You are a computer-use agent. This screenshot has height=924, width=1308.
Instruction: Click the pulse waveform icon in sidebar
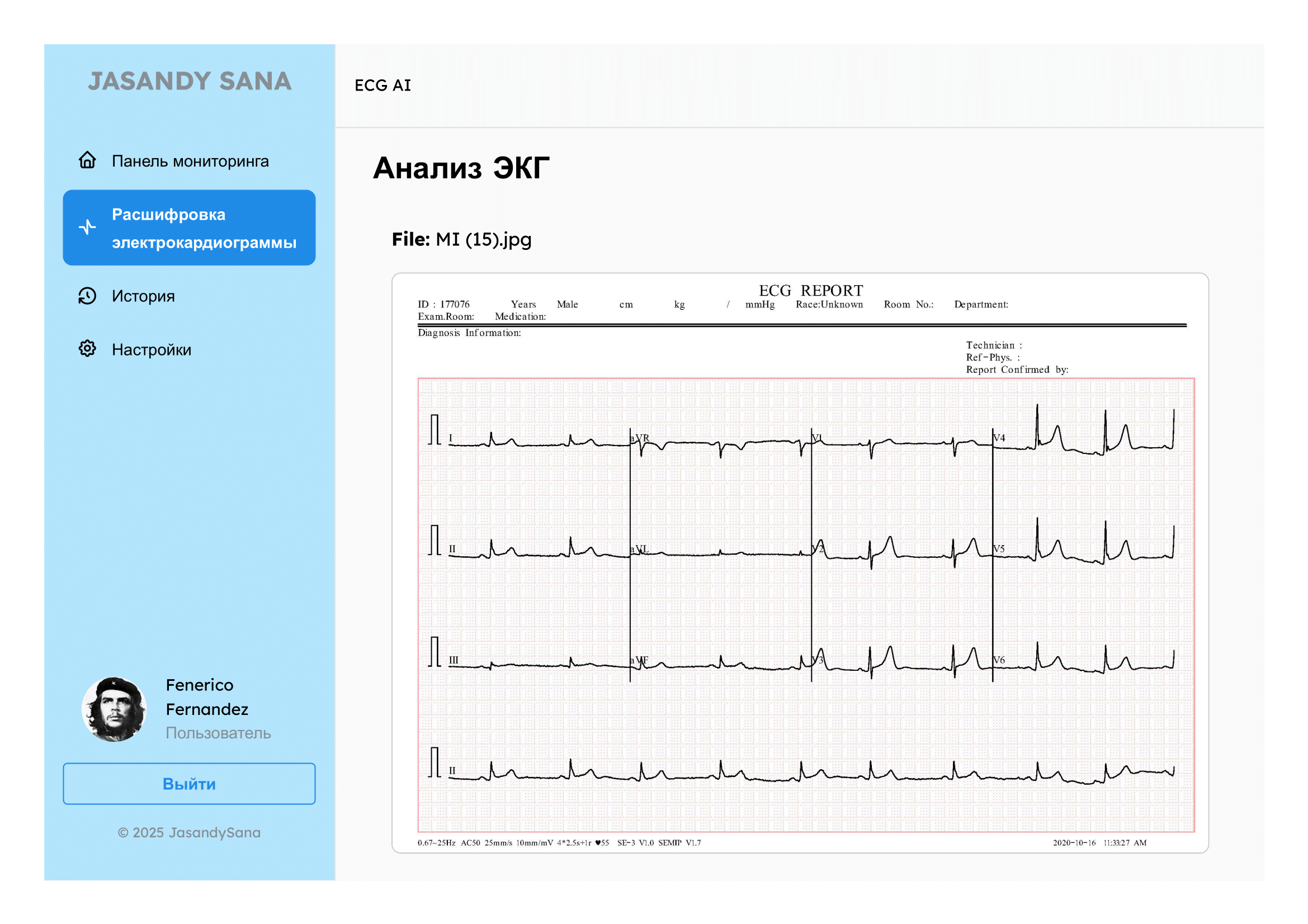pyautogui.click(x=87, y=228)
